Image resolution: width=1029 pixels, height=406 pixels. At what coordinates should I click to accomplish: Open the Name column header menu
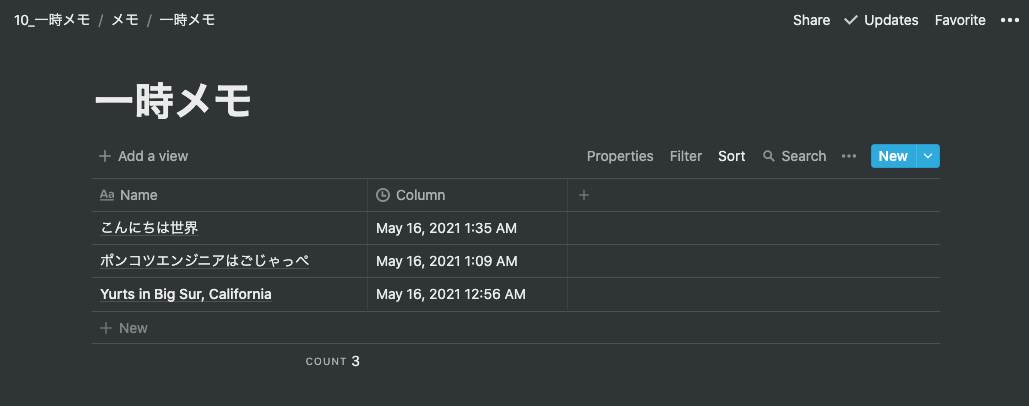[139, 195]
